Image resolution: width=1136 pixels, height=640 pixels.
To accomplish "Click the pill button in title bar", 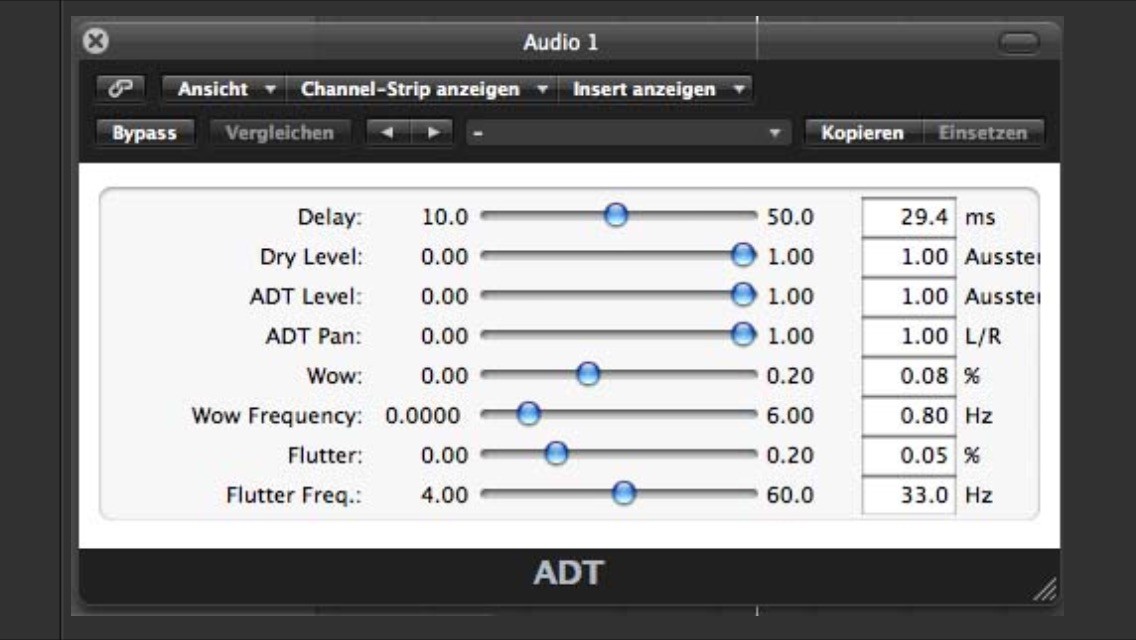I will pyautogui.click(x=1019, y=43).
